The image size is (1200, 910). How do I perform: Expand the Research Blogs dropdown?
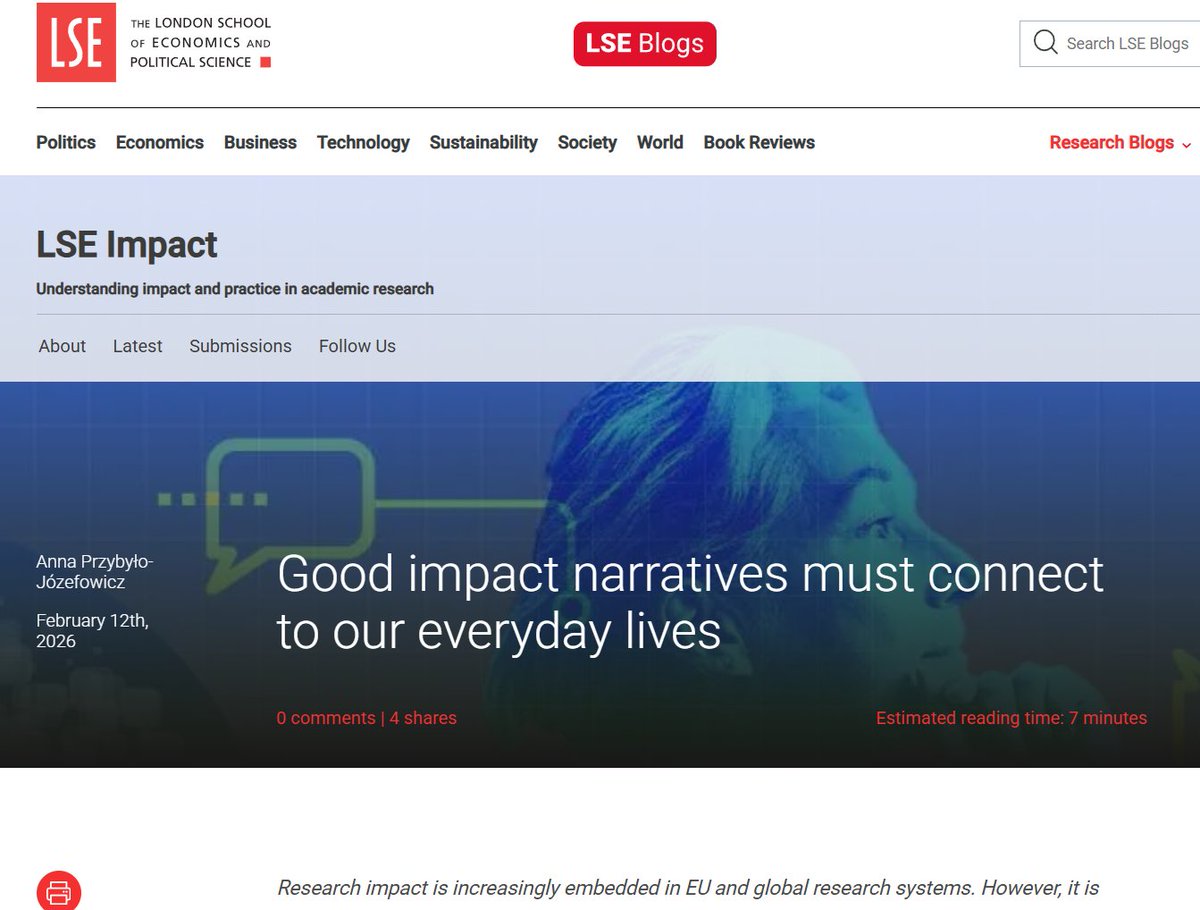(1120, 142)
